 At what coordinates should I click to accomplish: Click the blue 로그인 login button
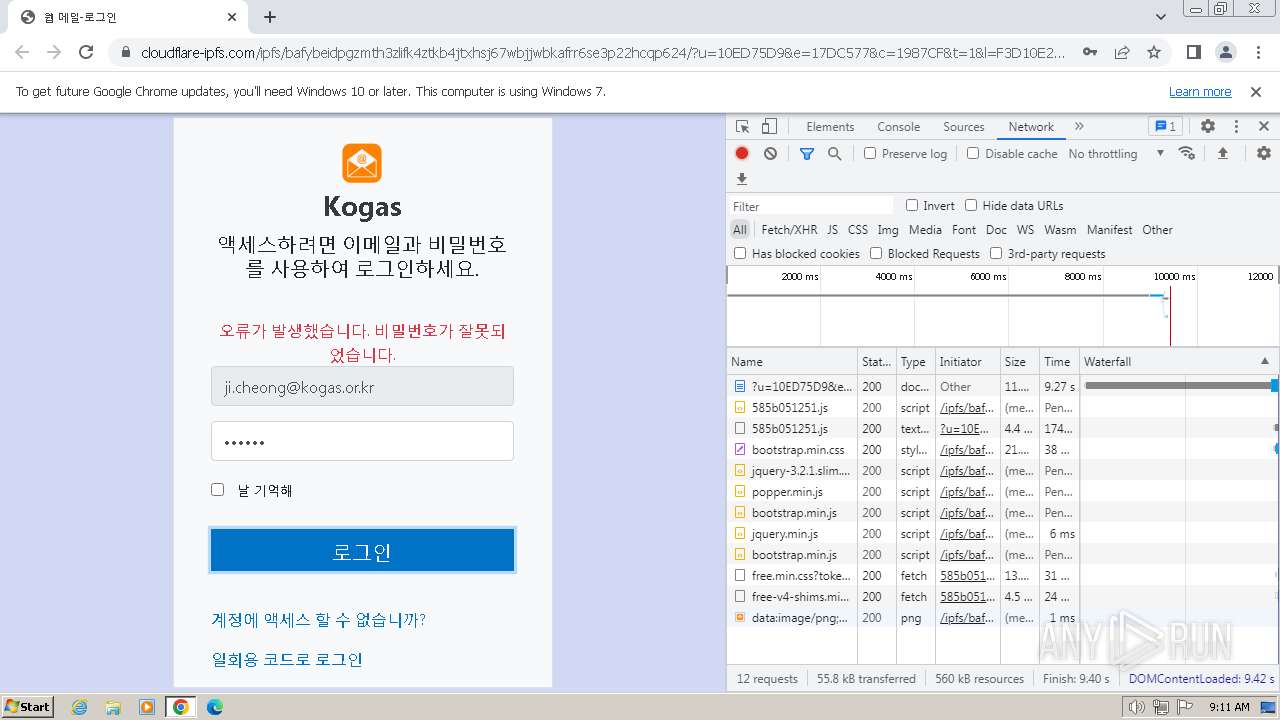362,550
